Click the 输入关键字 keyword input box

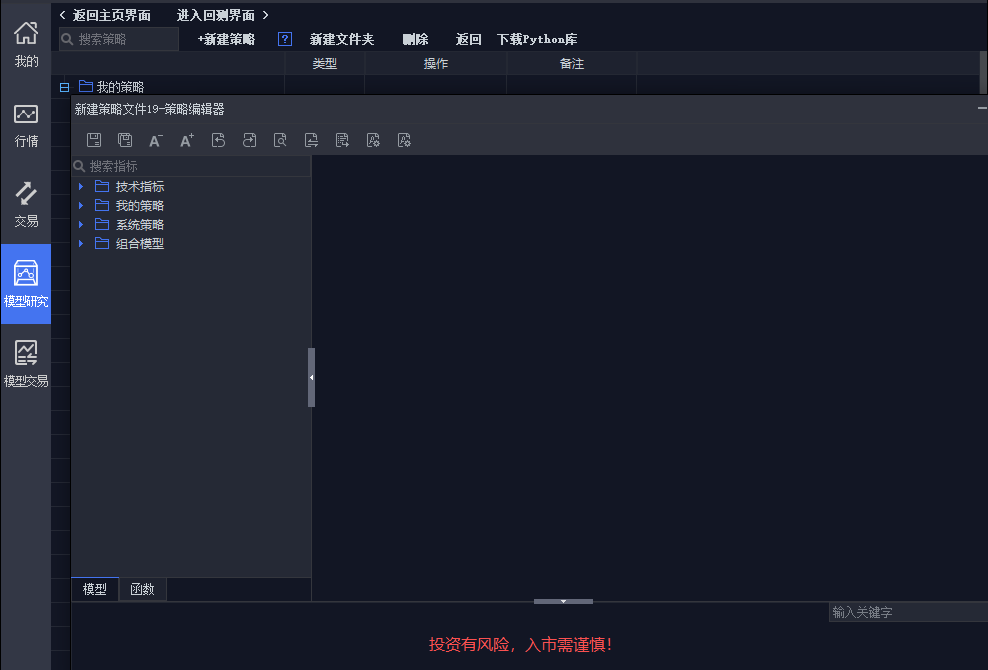pyautogui.click(x=906, y=612)
